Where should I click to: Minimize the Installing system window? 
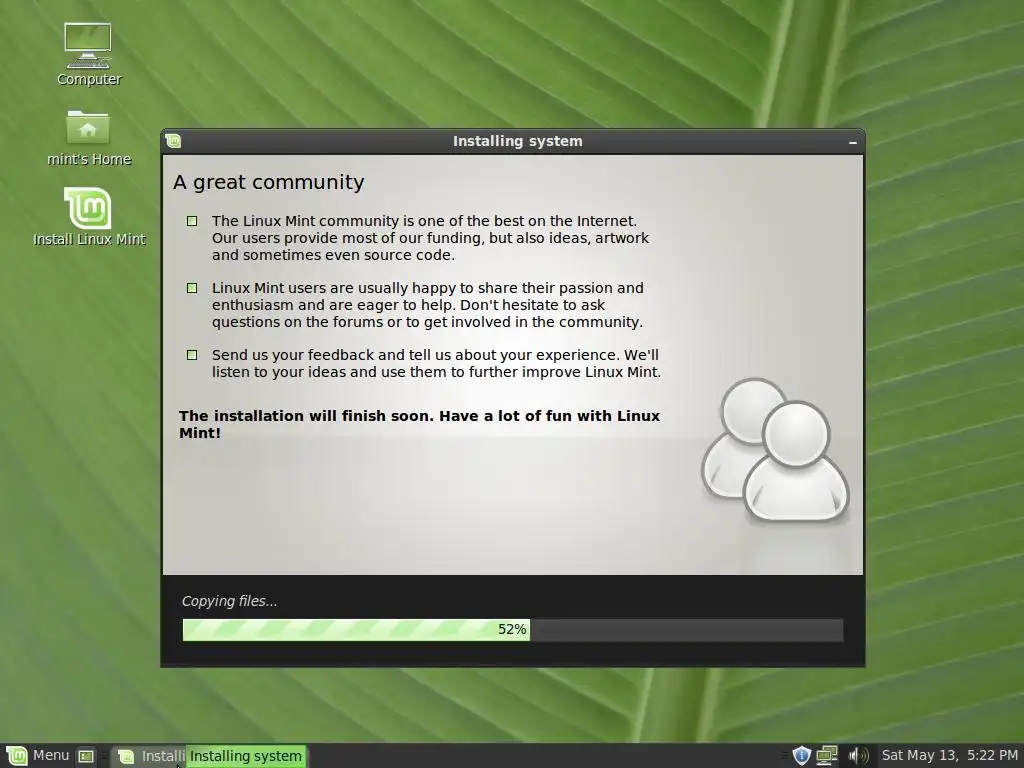point(852,142)
